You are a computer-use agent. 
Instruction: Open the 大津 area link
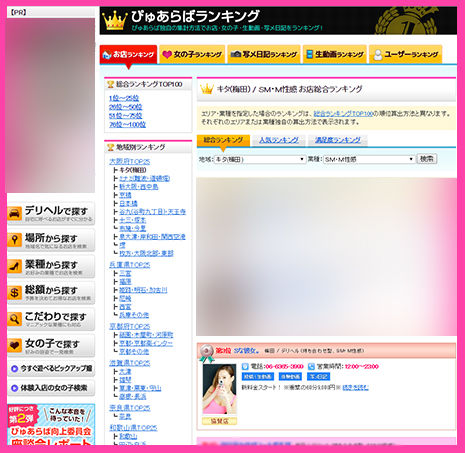tap(125, 371)
